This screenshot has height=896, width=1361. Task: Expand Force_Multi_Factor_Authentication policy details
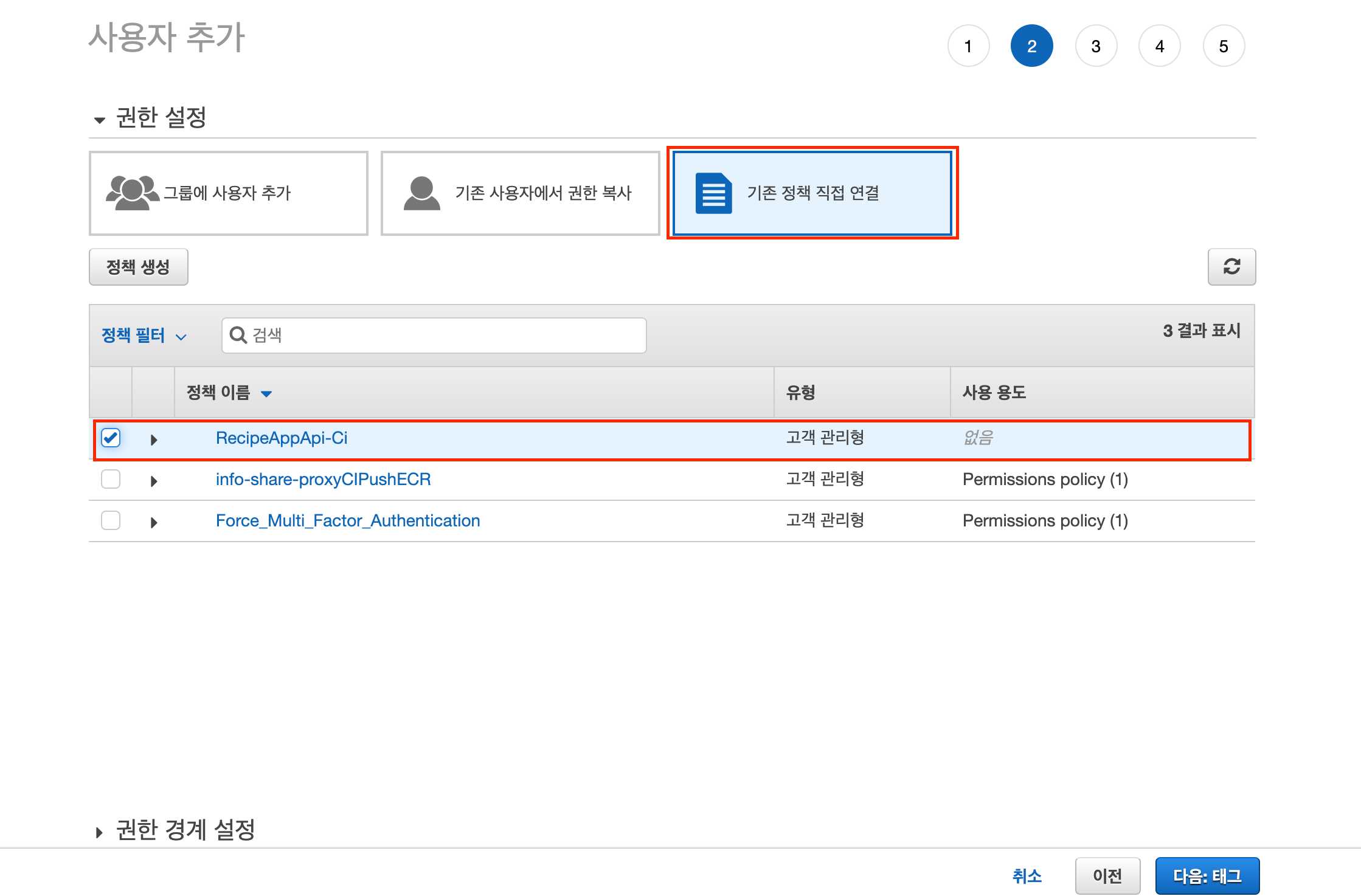[154, 522]
